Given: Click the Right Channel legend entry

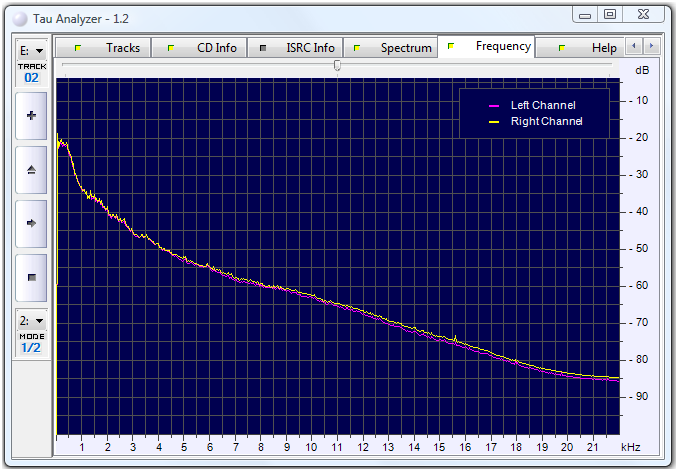Looking at the screenshot, I should [534, 122].
